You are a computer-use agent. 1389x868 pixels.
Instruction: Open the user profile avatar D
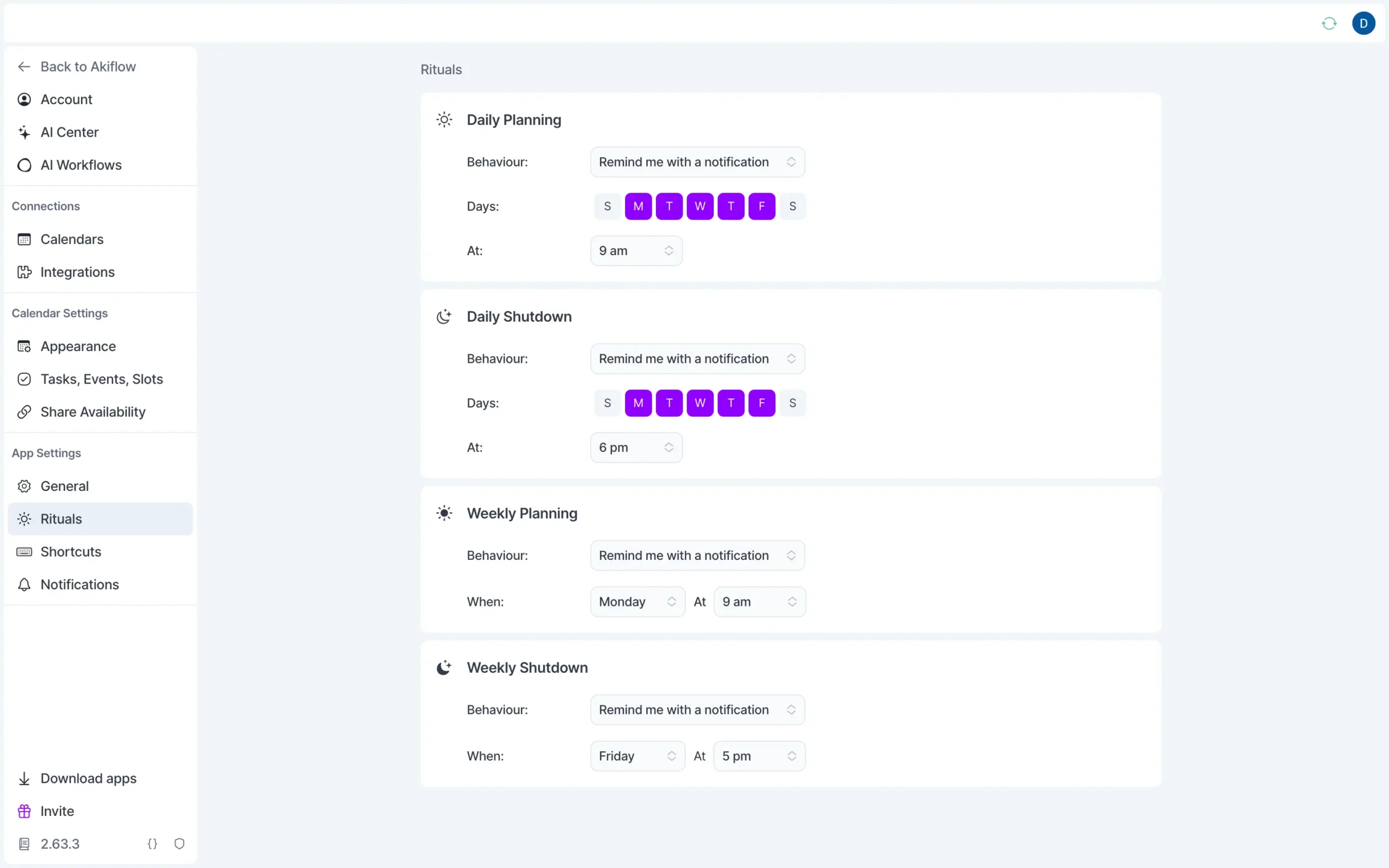tap(1363, 23)
